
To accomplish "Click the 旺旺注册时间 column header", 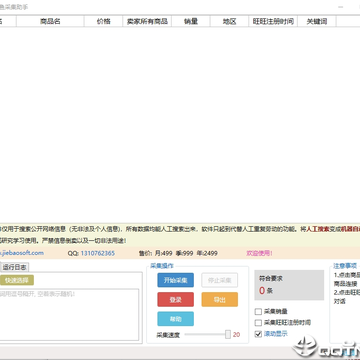I will [x=273, y=22].
